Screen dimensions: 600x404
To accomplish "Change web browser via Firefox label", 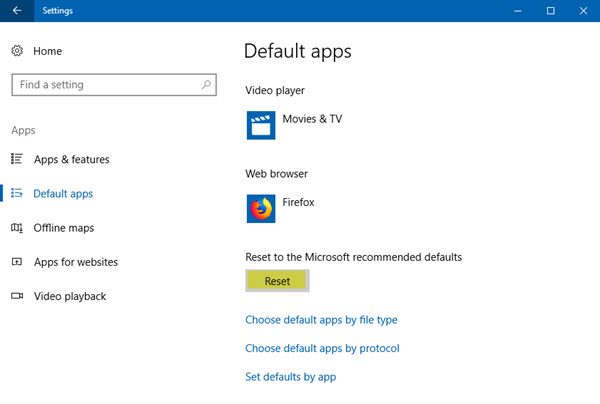I will pyautogui.click(x=298, y=202).
